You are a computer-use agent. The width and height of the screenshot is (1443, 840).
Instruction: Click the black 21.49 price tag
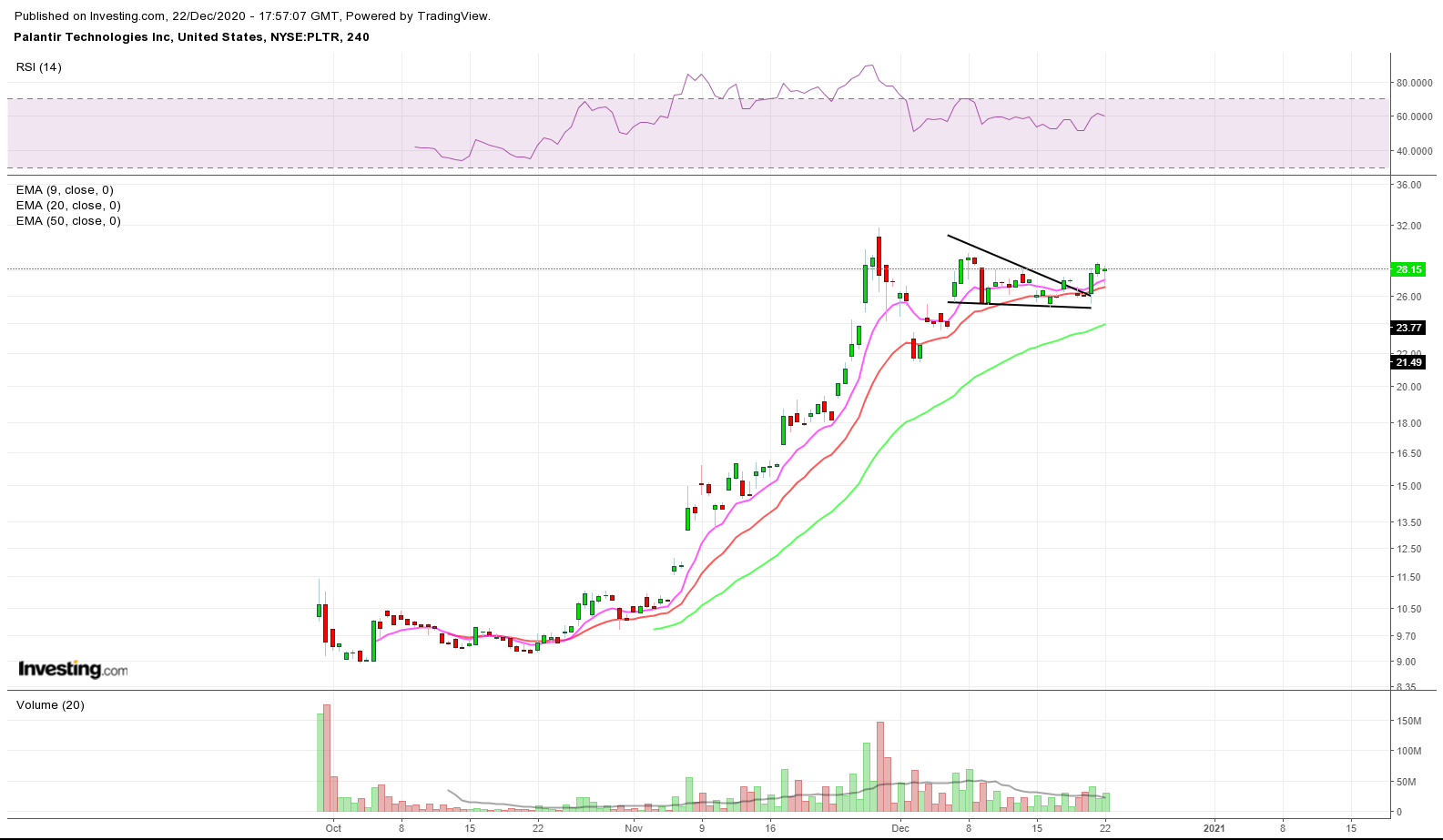(x=1408, y=362)
